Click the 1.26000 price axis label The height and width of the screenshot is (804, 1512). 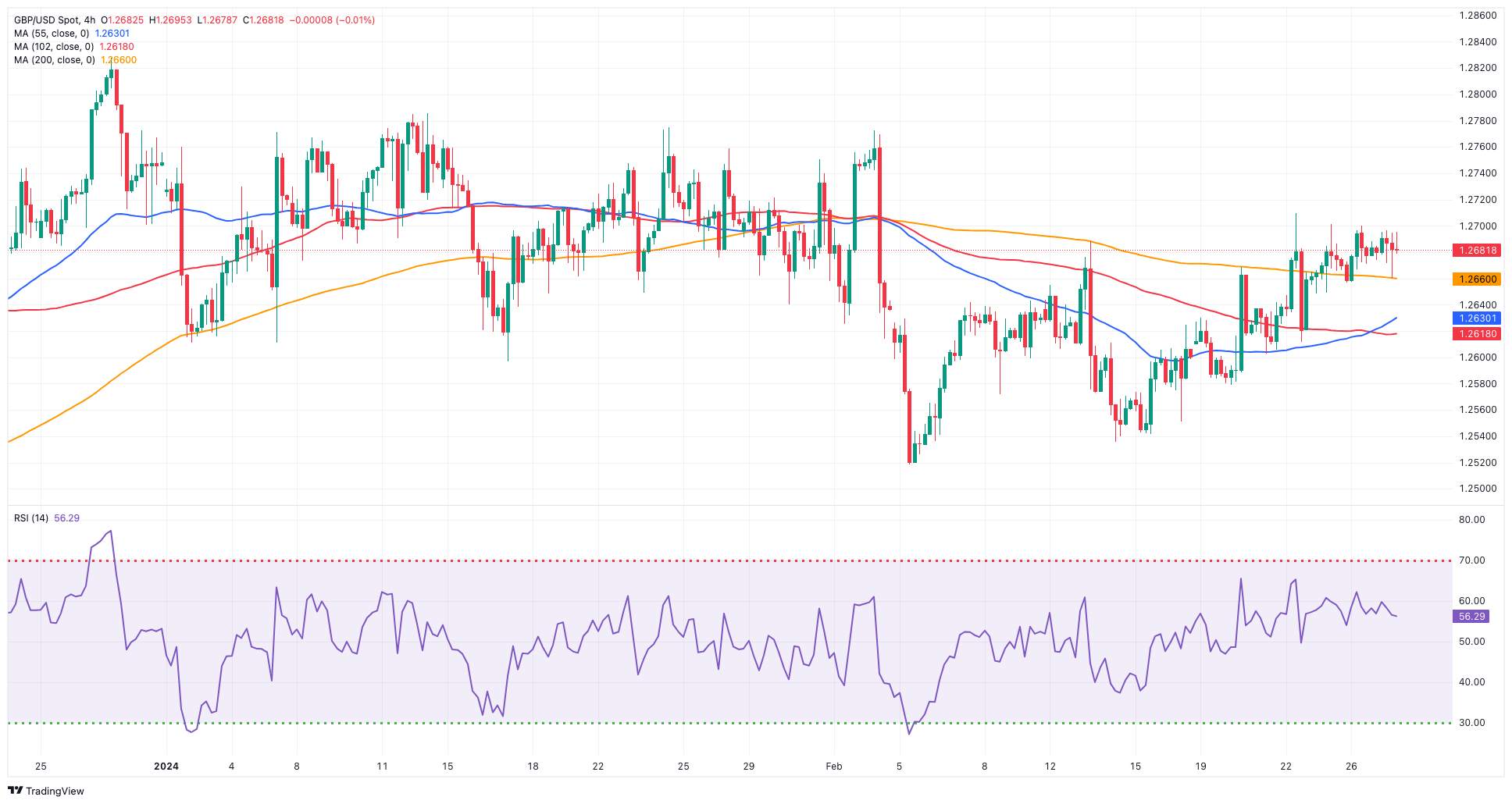1478,358
